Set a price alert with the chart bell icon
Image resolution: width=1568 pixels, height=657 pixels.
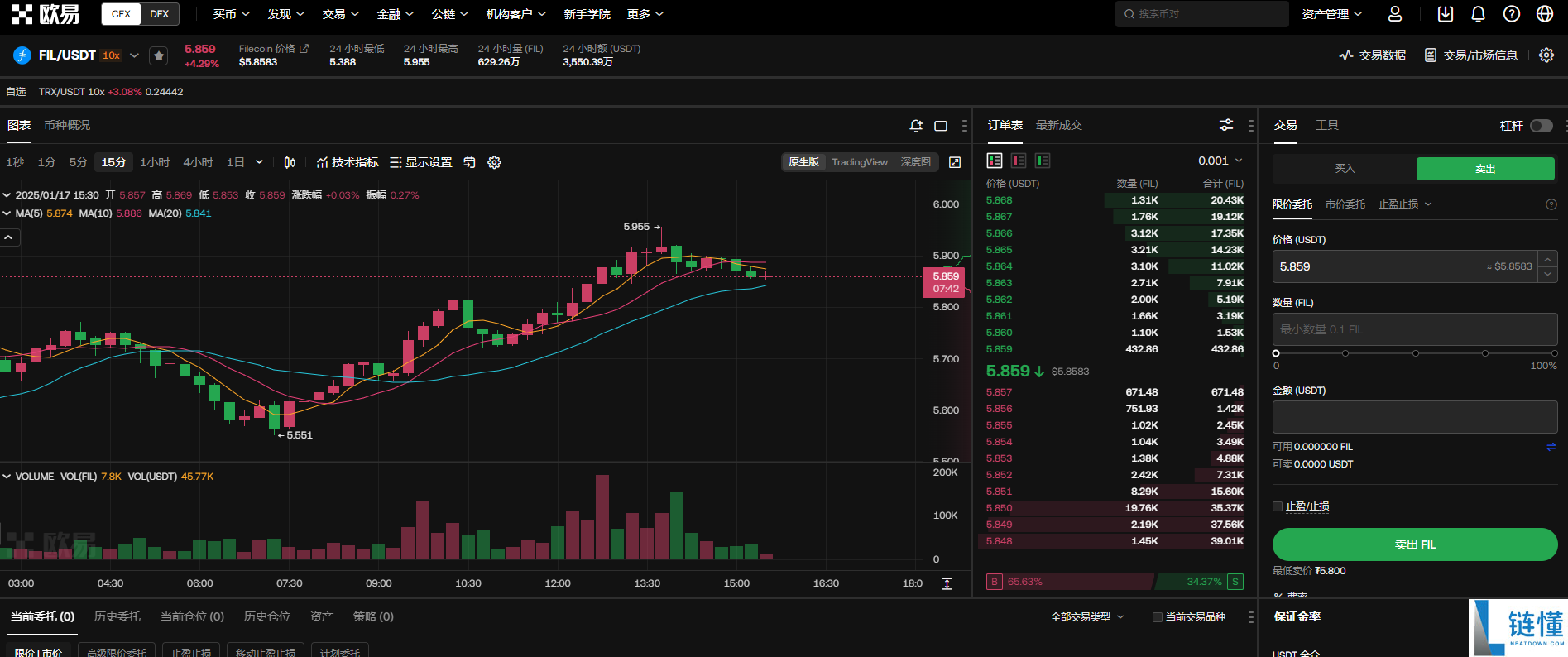(916, 126)
